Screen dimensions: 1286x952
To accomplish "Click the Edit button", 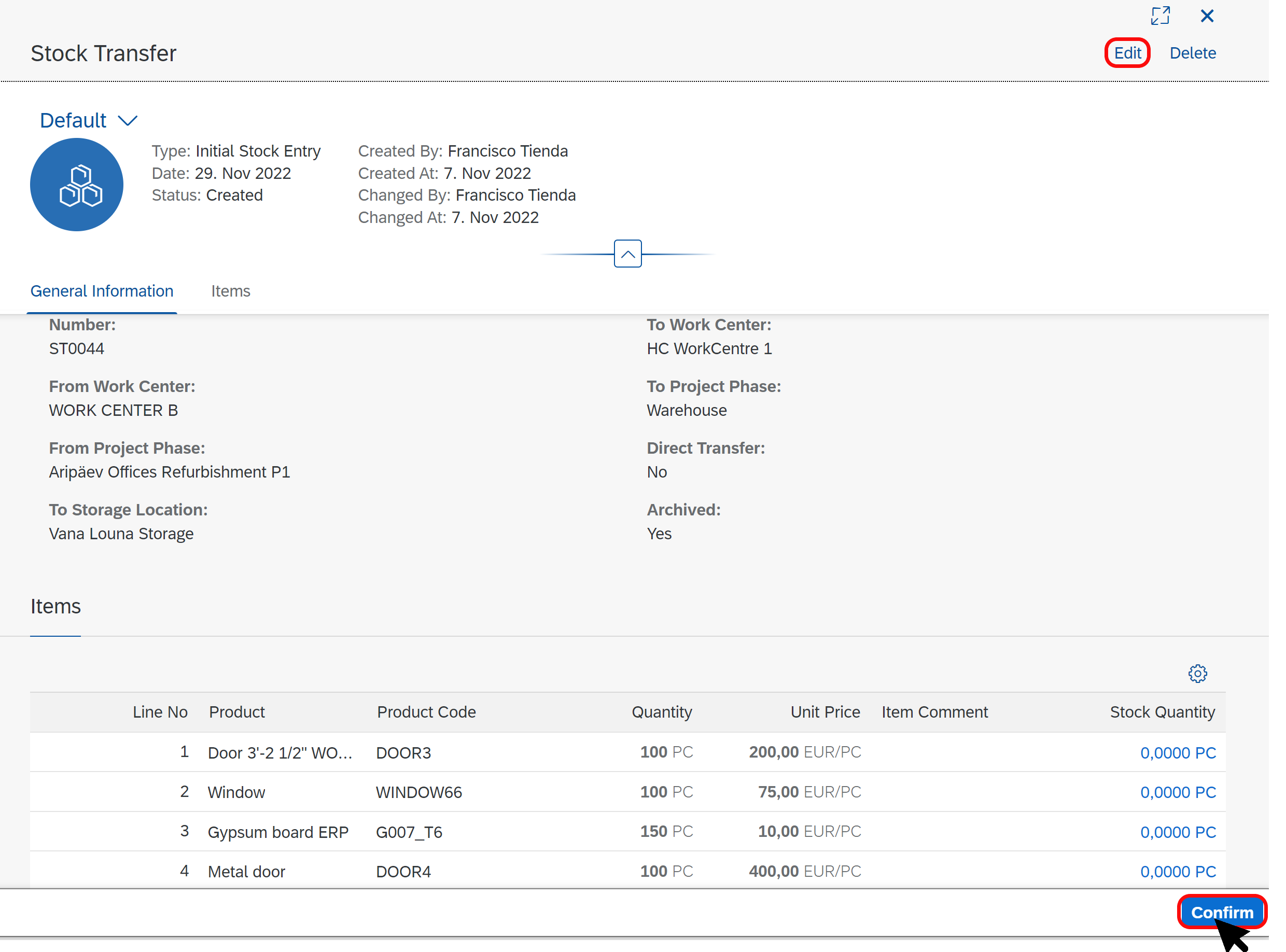I will pos(1127,53).
